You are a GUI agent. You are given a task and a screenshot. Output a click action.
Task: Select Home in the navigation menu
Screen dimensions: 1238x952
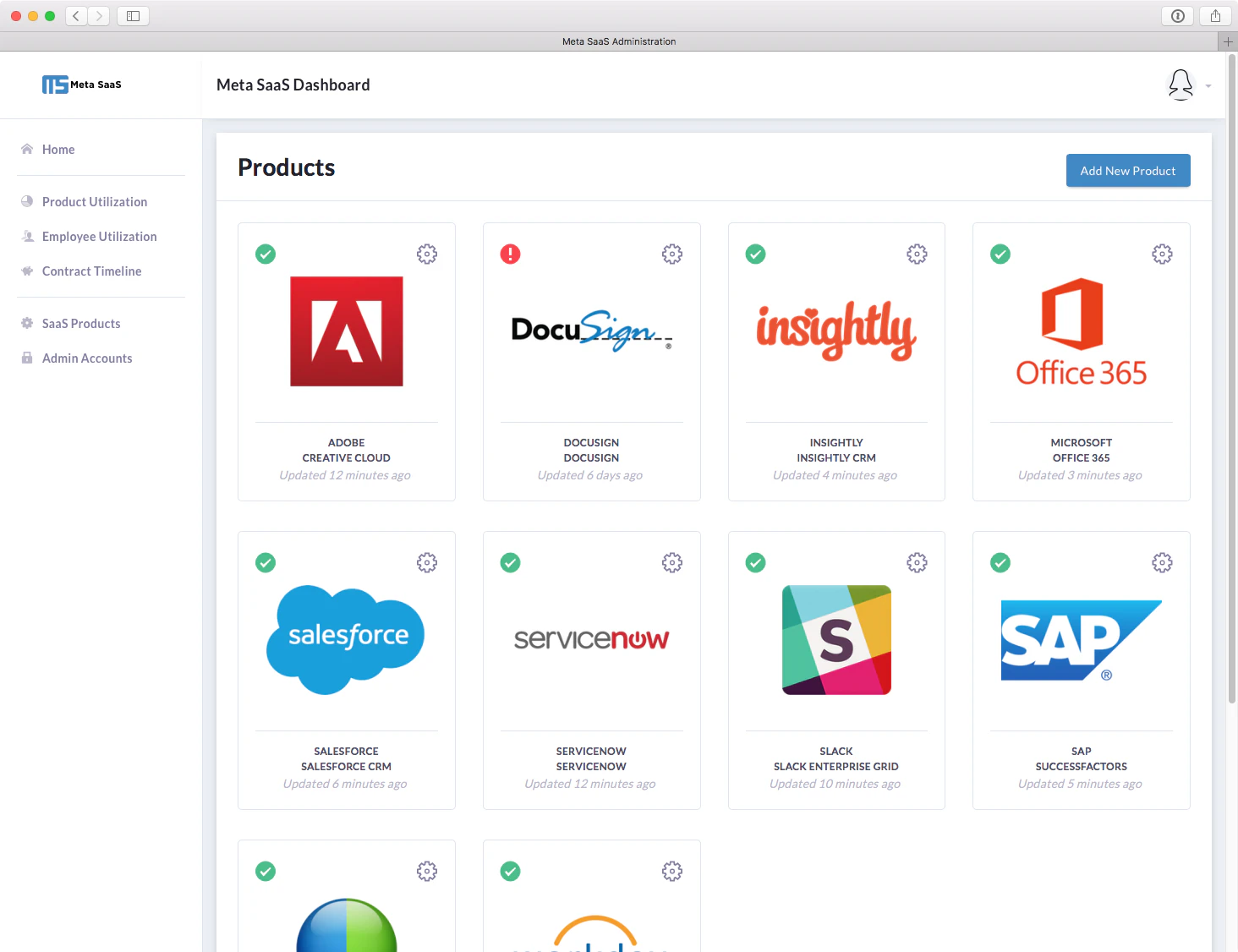(x=58, y=149)
